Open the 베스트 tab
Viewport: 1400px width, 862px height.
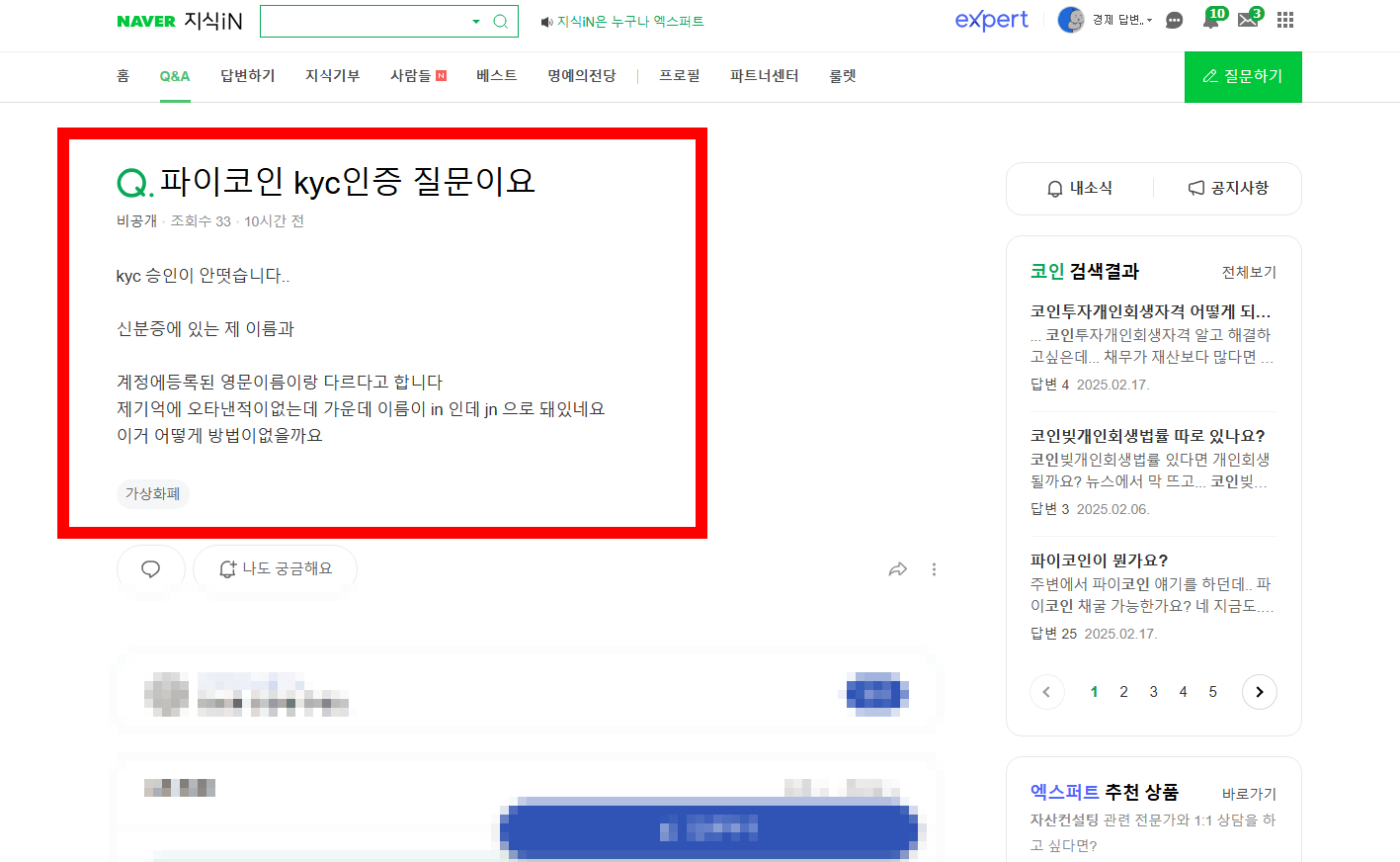(497, 76)
